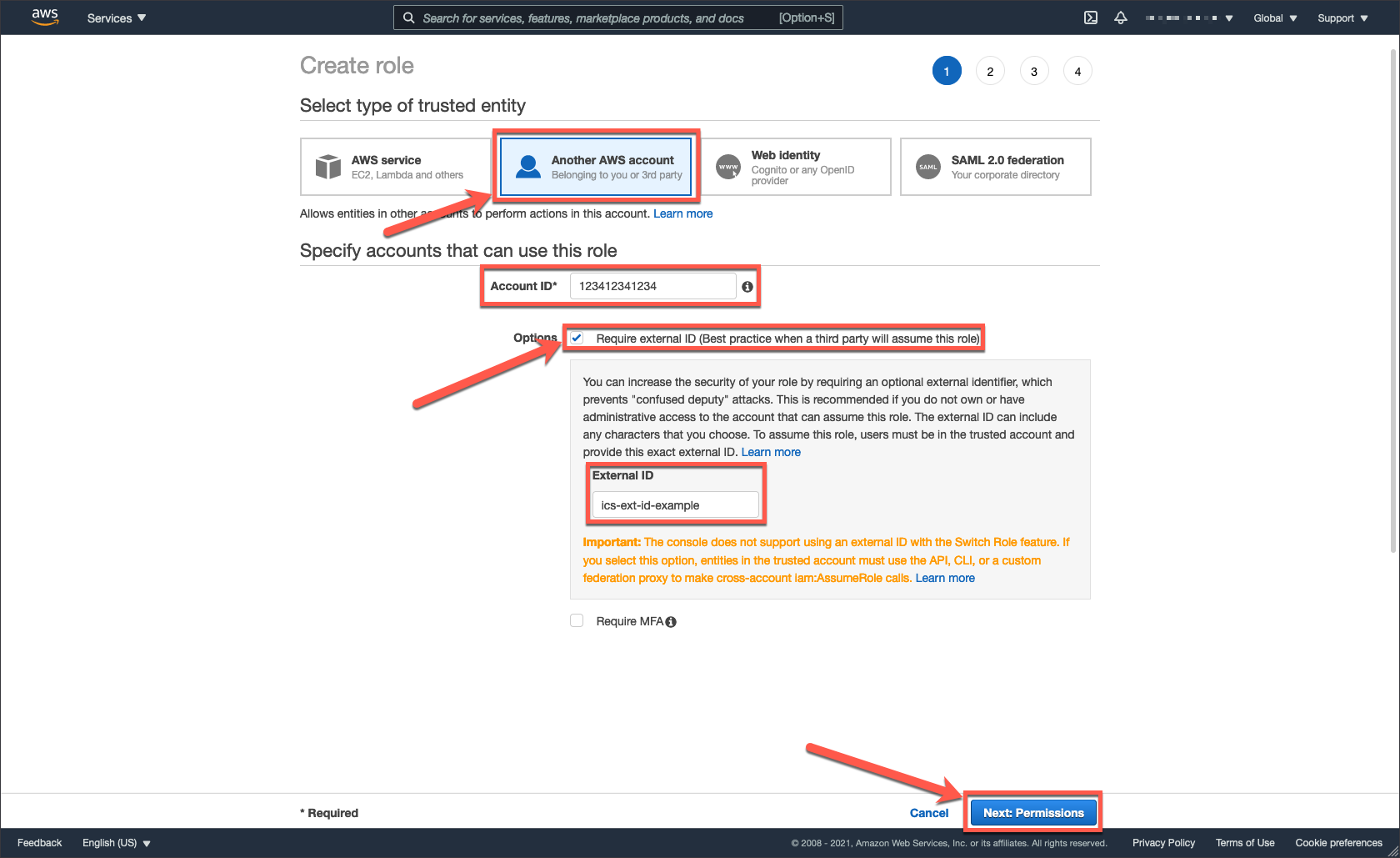This screenshot has height=858, width=1400.
Task: Open the Privacy Policy link
Action: (x=1163, y=843)
